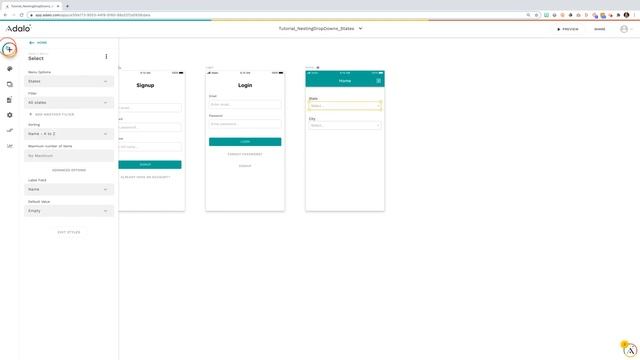Open the Label Field Name dropdown
This screenshot has height=360, width=640.
point(69,189)
